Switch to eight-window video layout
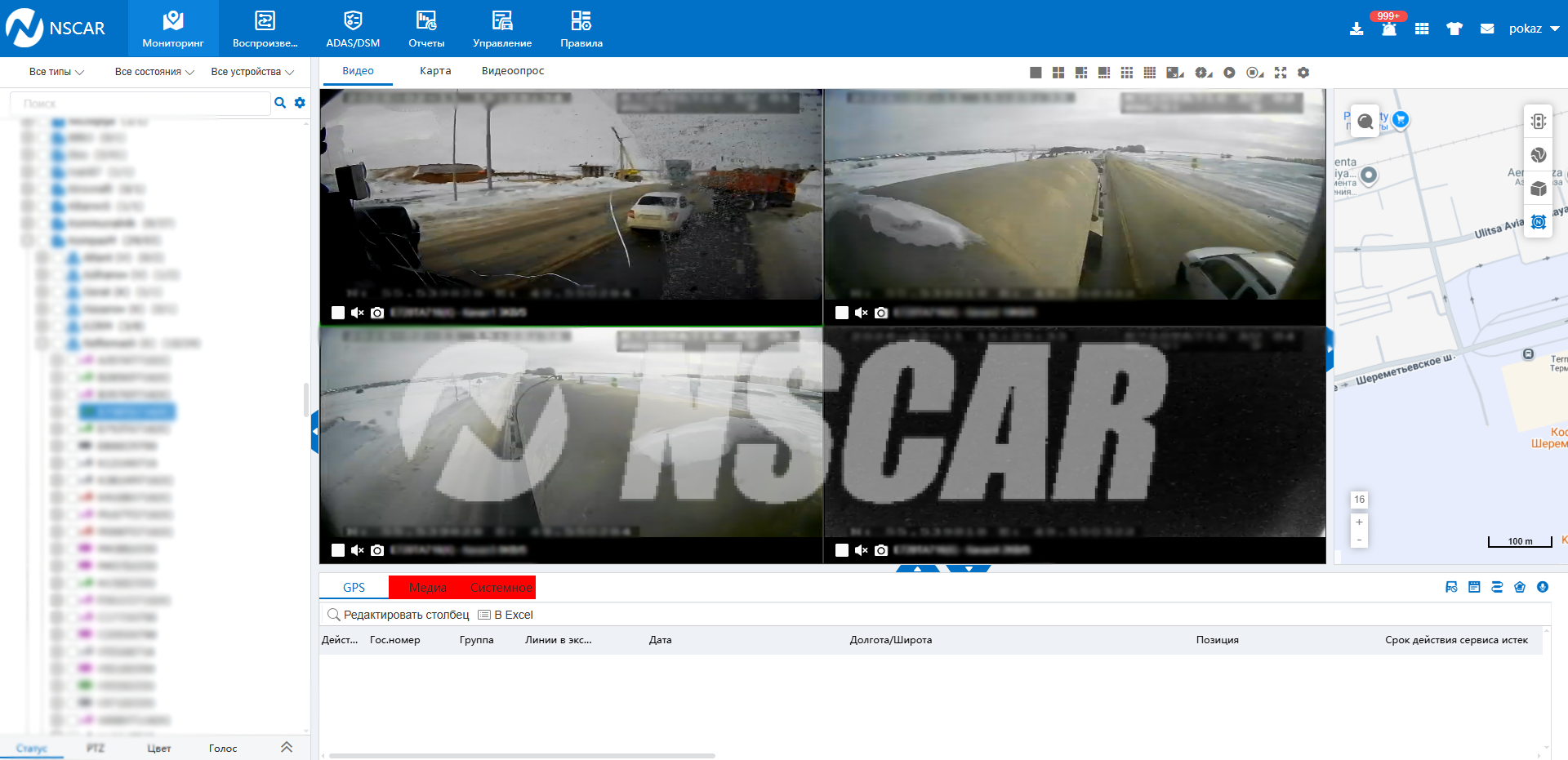Image resolution: width=1568 pixels, height=760 pixels. [x=1104, y=73]
